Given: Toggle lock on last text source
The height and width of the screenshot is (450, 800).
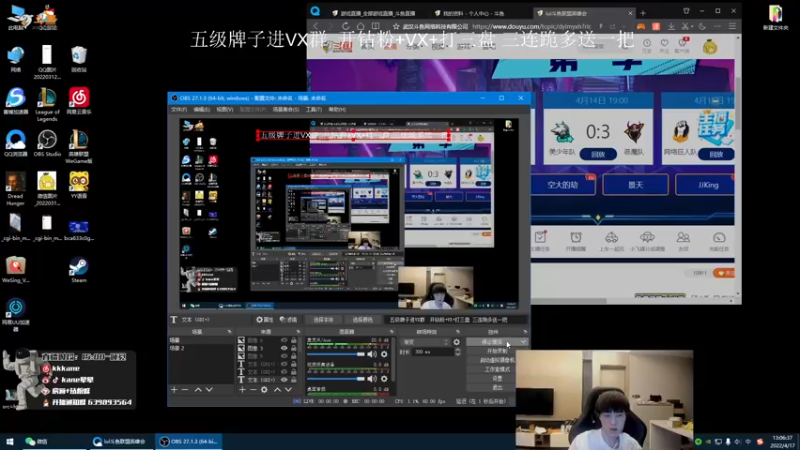Looking at the screenshot, I should pyautogui.click(x=294, y=380).
